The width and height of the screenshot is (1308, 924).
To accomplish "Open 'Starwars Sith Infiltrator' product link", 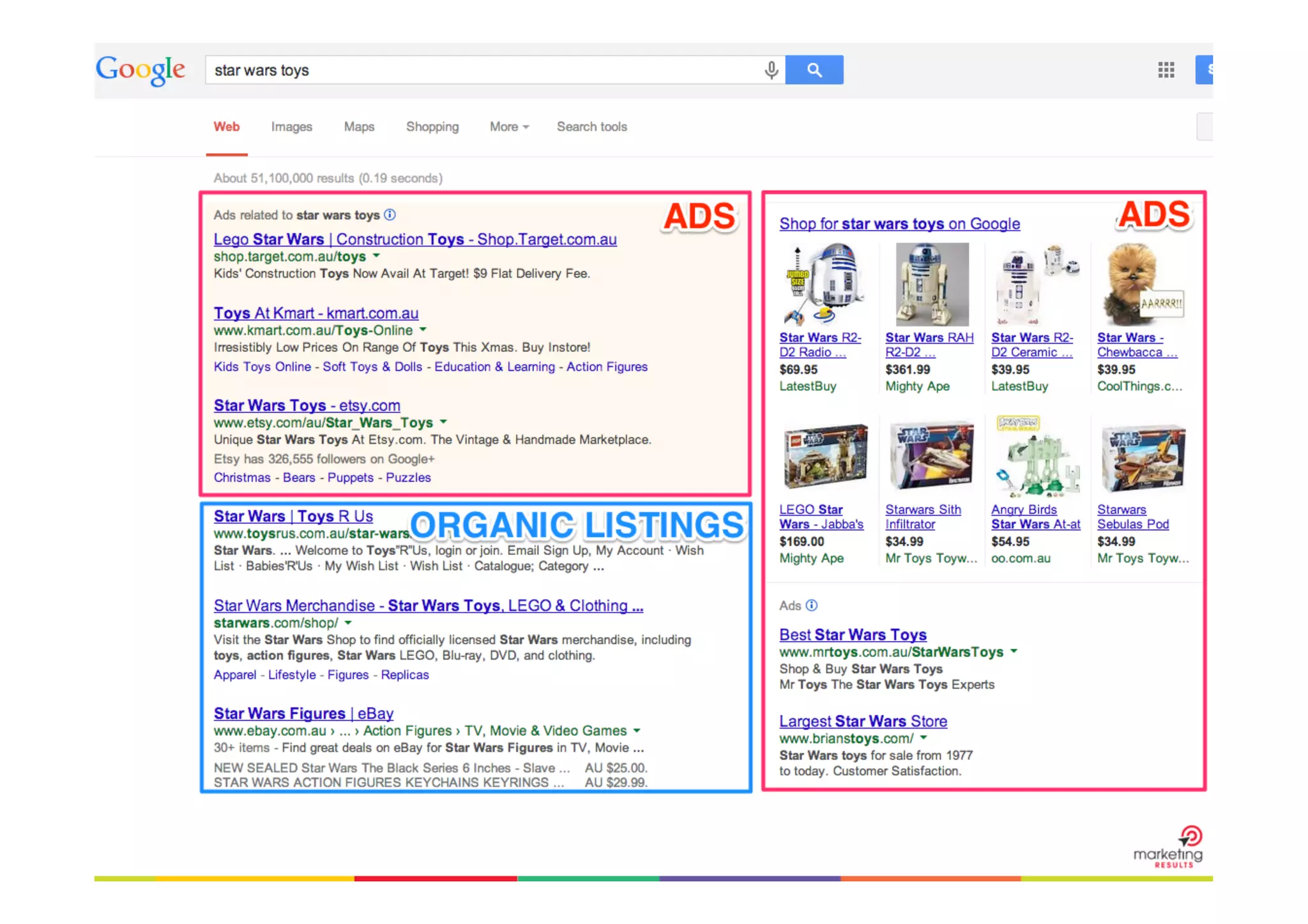I will tap(923, 517).
